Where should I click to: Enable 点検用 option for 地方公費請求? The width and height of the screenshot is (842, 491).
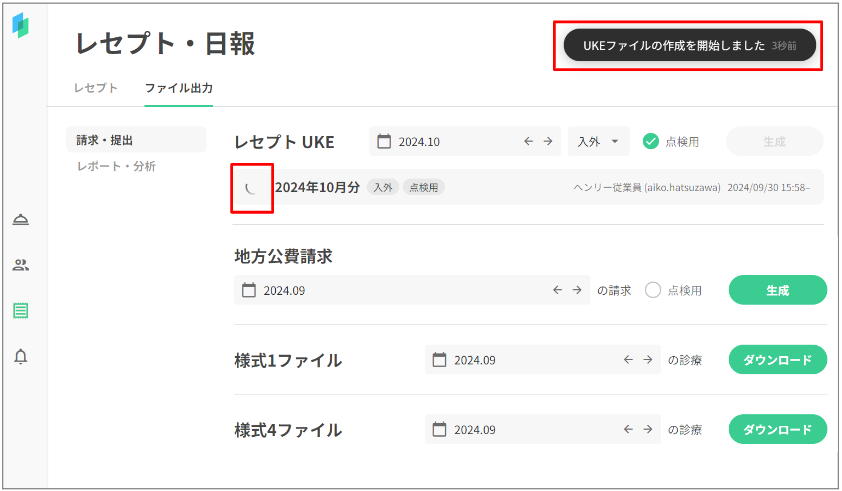pyautogui.click(x=654, y=291)
